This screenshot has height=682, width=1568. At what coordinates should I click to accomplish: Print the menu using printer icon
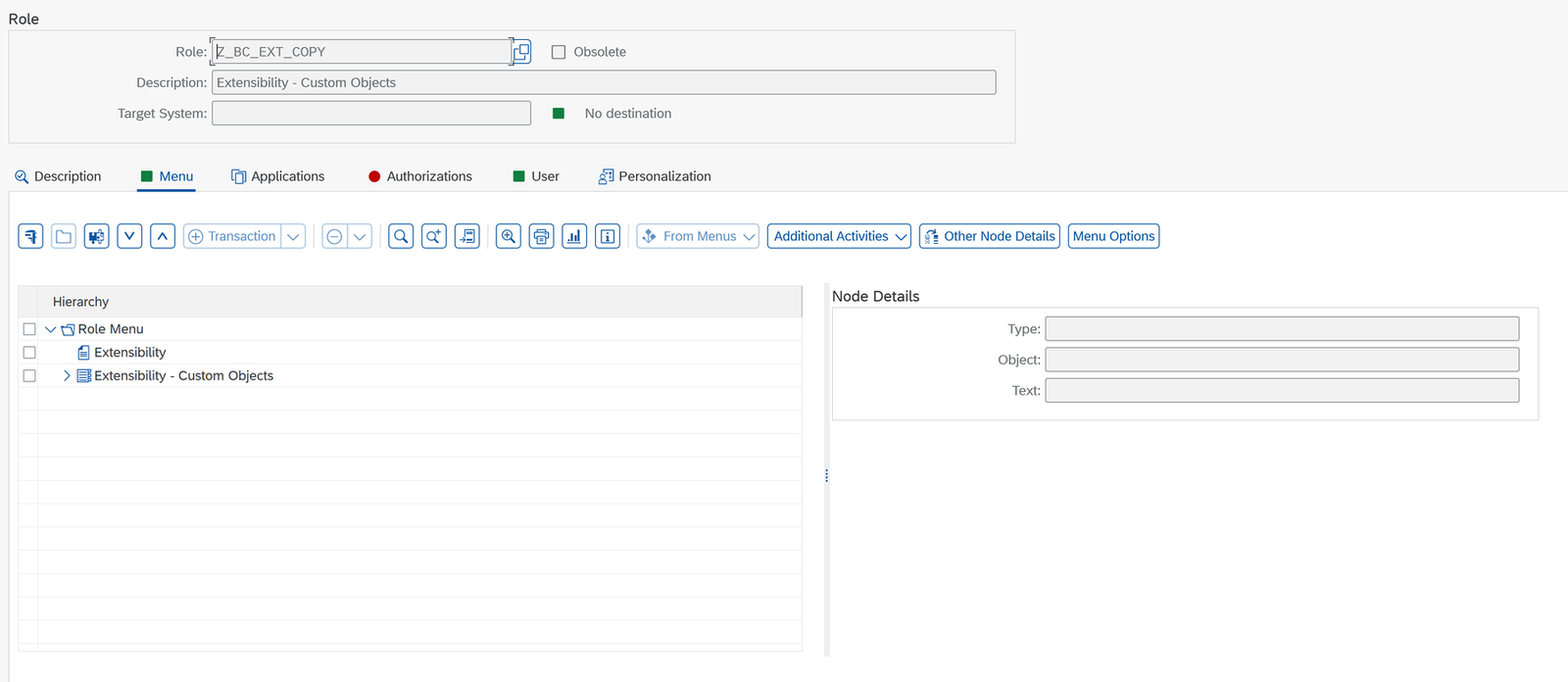542,236
